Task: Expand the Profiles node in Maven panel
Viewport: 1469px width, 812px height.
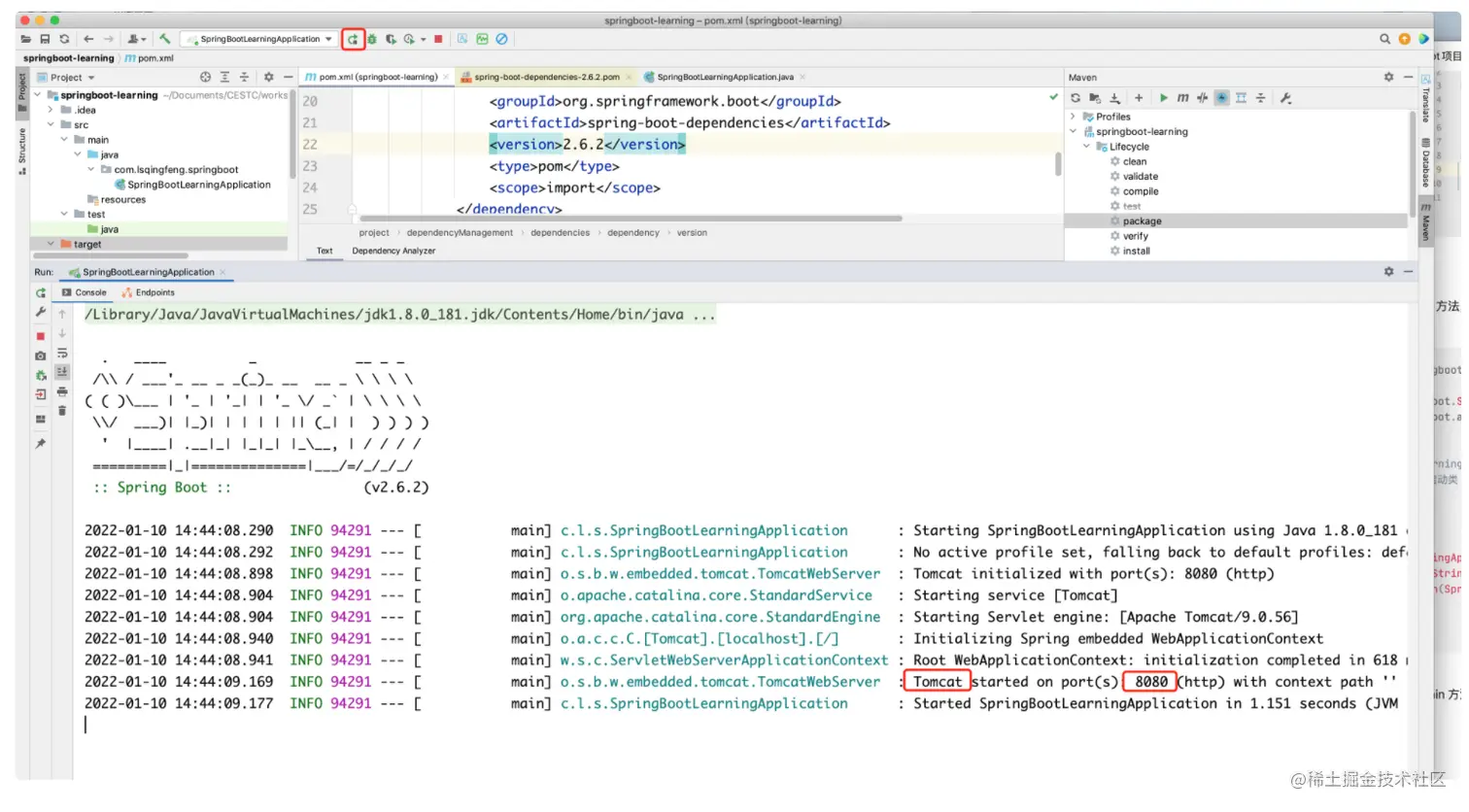Action: tap(1074, 117)
